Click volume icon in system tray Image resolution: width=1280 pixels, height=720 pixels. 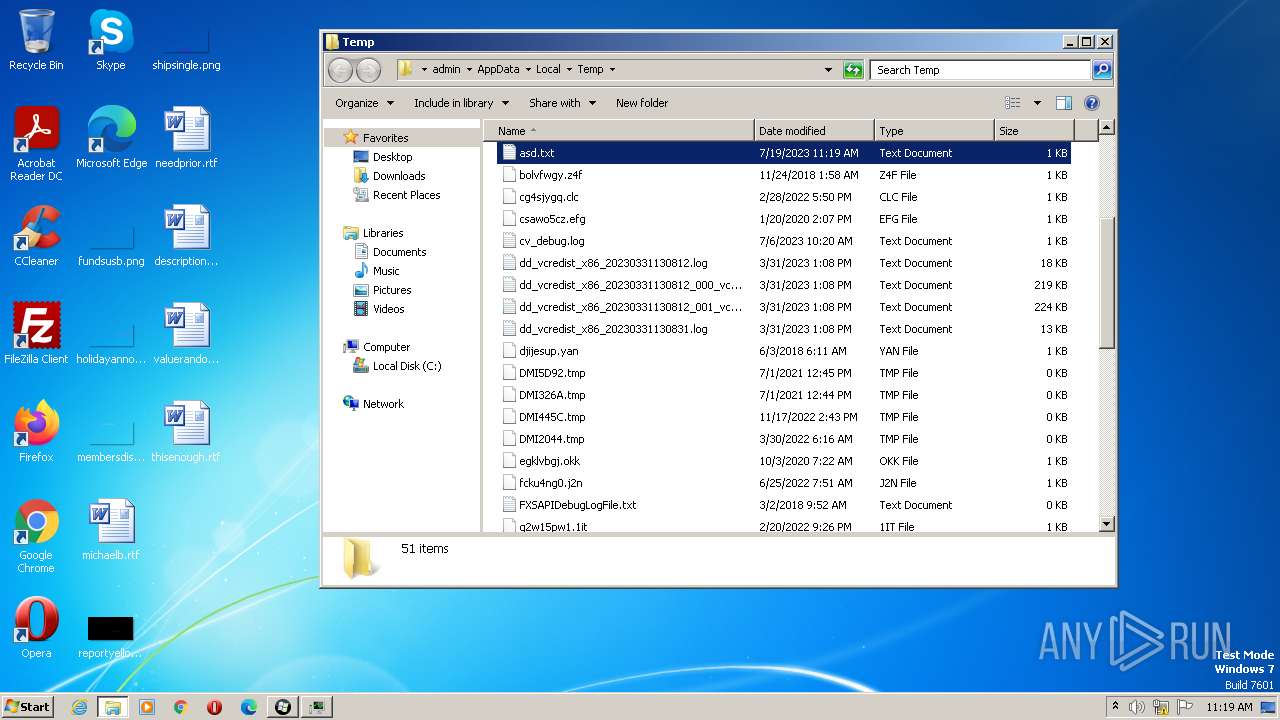1137,707
